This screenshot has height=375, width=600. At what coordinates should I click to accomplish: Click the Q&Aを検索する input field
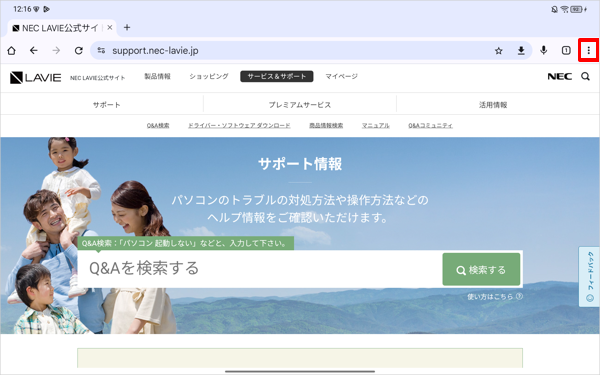[259, 269]
